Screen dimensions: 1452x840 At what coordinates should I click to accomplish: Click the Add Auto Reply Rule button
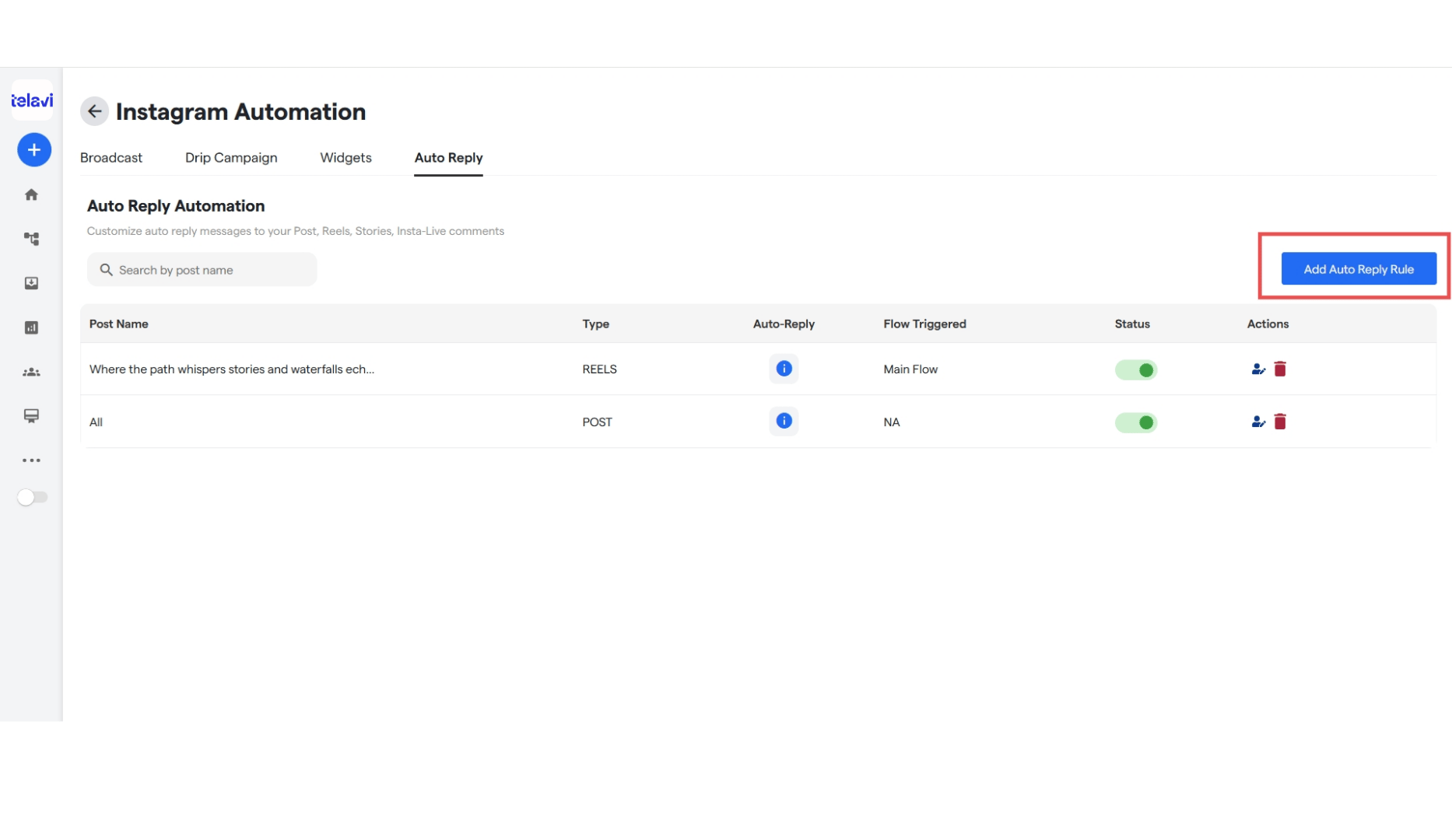[x=1358, y=269]
